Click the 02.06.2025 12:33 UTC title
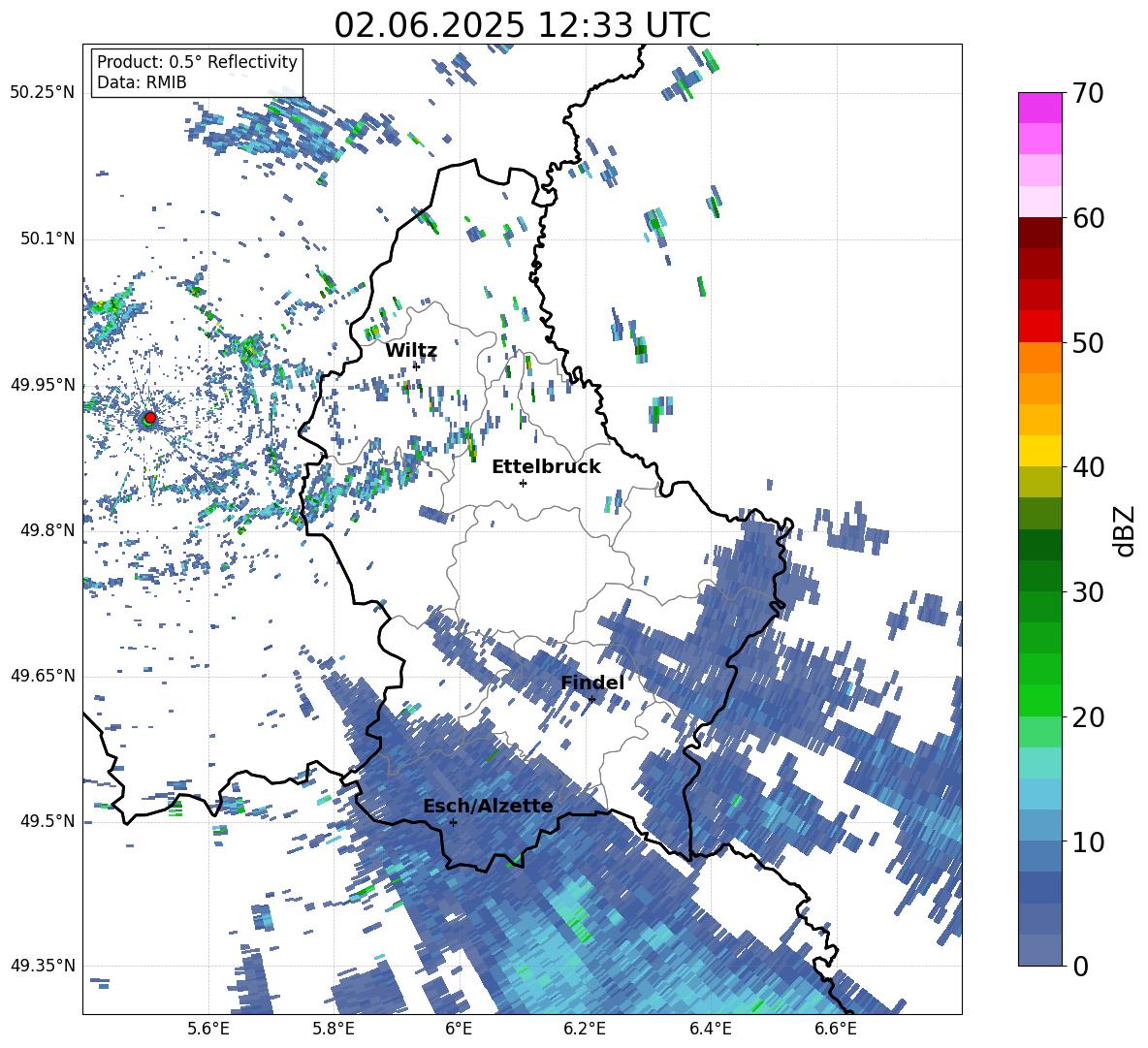The image size is (1148, 1048). point(523,25)
